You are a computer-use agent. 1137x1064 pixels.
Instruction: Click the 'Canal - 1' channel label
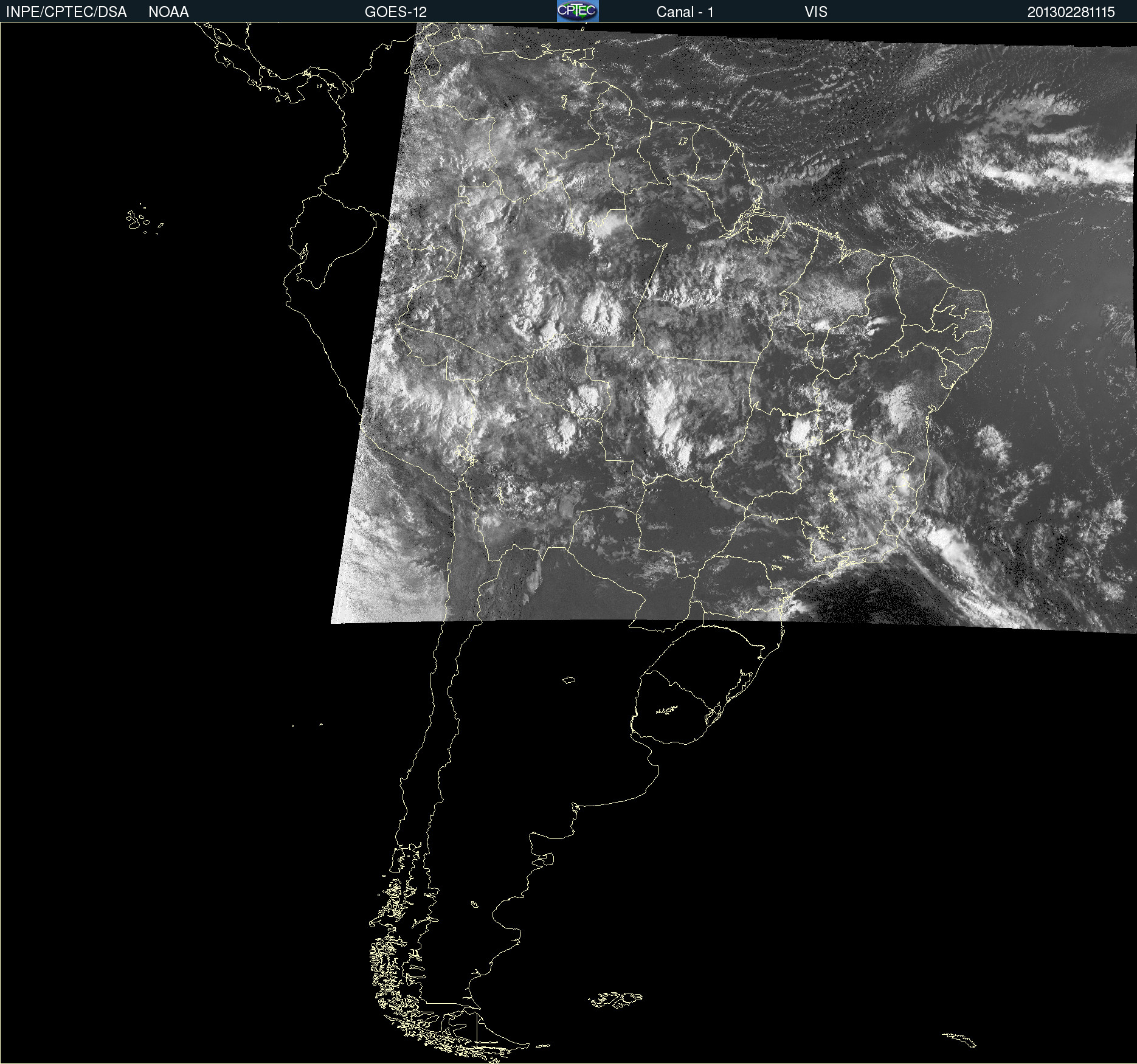click(685, 12)
